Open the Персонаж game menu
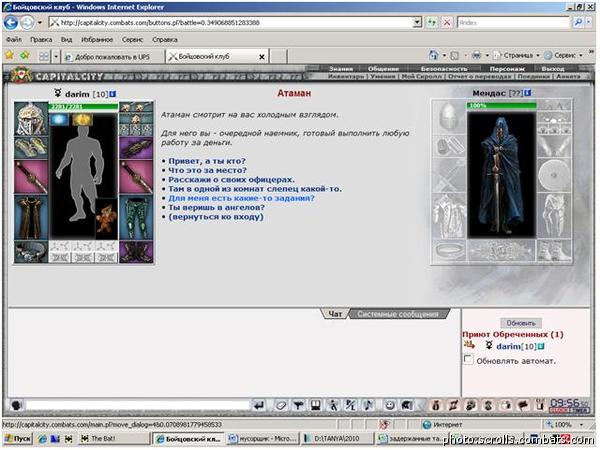The image size is (600, 450). [x=507, y=69]
